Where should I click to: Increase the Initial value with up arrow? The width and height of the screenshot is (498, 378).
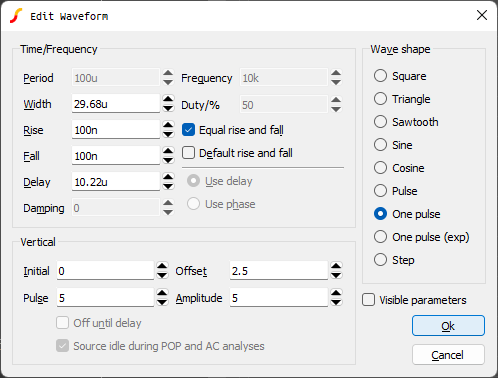tap(162, 266)
